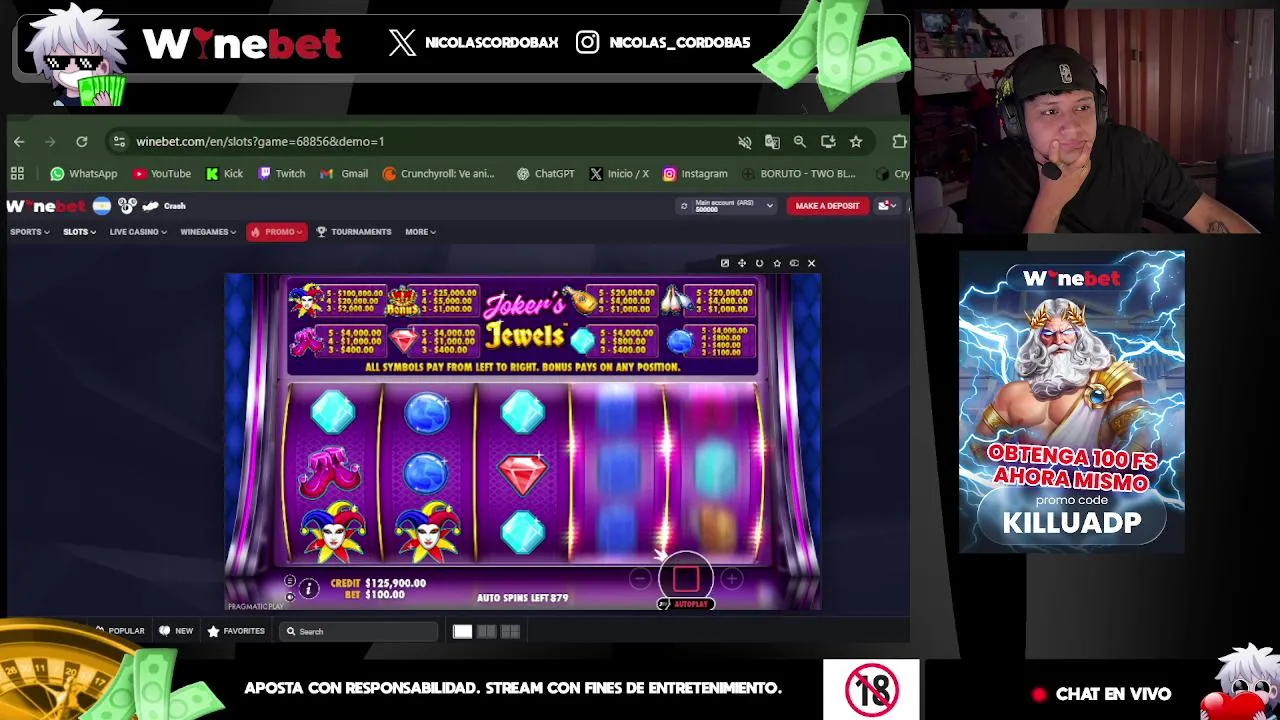
Task: Open the zoom magnifier icon in address bar
Action: [800, 142]
